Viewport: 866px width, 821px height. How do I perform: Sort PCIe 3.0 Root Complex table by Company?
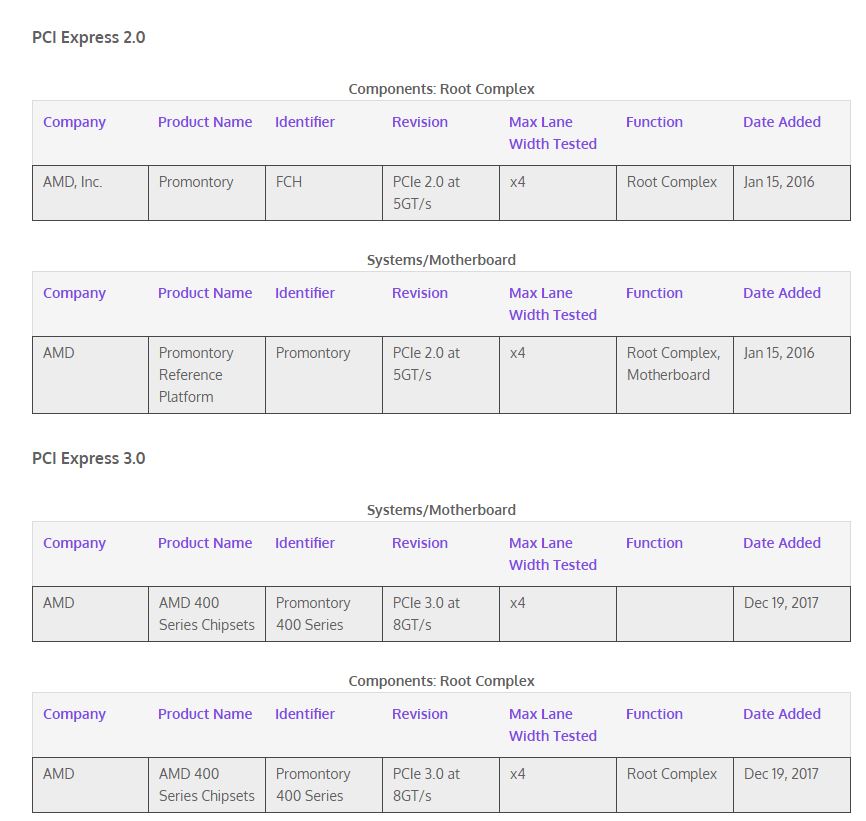click(74, 714)
